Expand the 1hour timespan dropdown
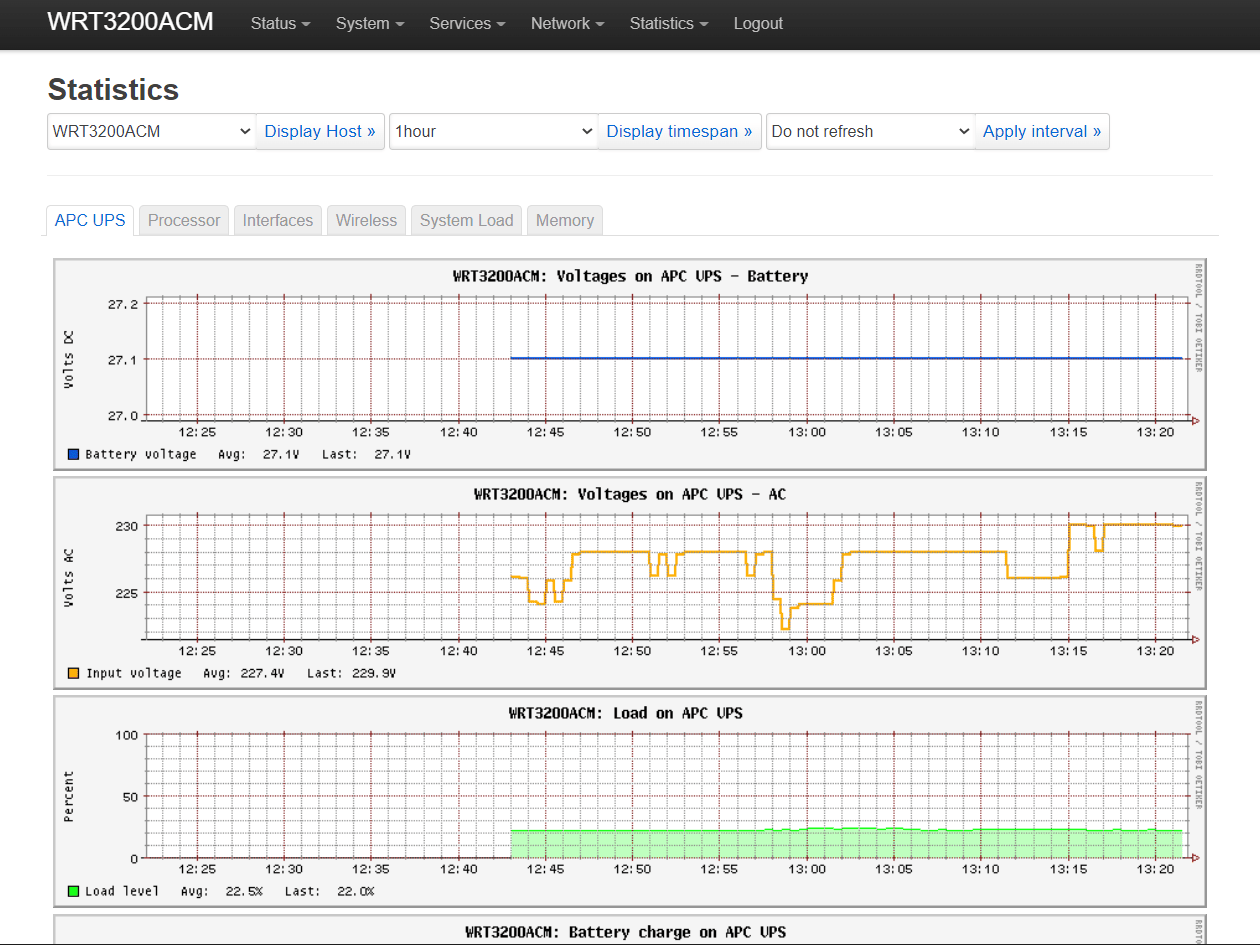This screenshot has width=1260, height=945. click(493, 131)
